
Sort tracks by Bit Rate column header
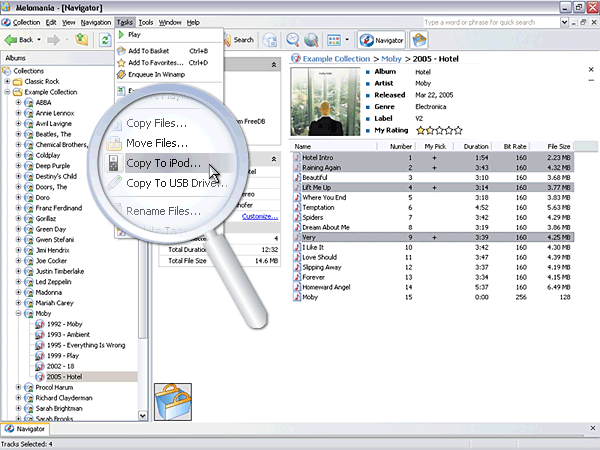pyautogui.click(x=511, y=147)
